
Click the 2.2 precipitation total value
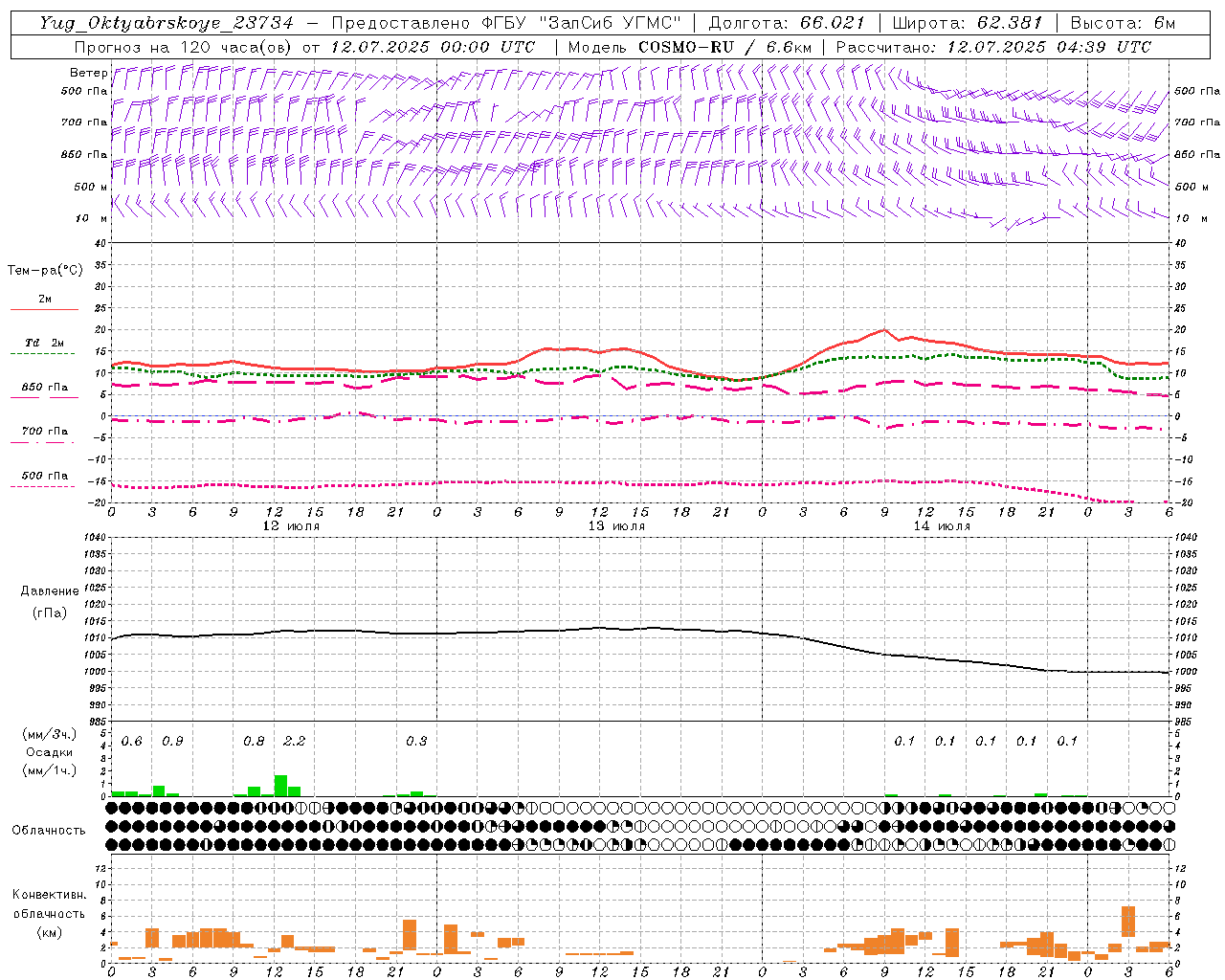point(294,742)
